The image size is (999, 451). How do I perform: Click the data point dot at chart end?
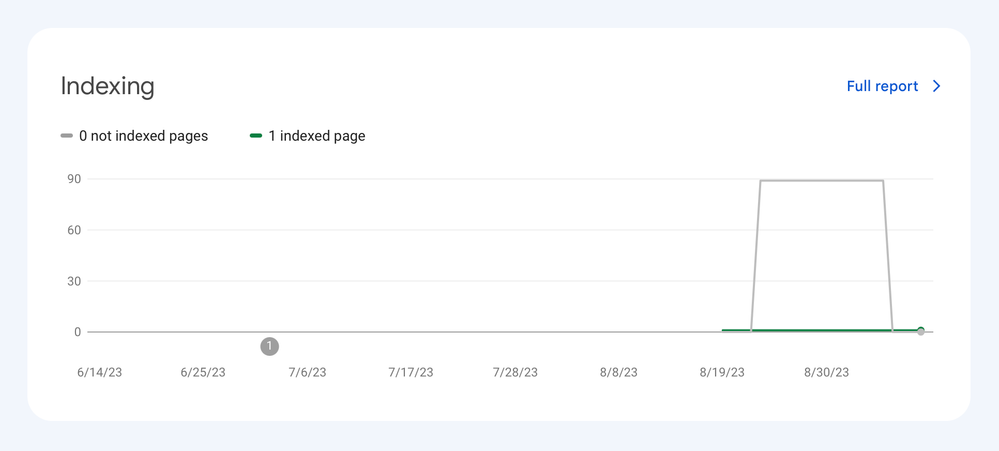920,330
